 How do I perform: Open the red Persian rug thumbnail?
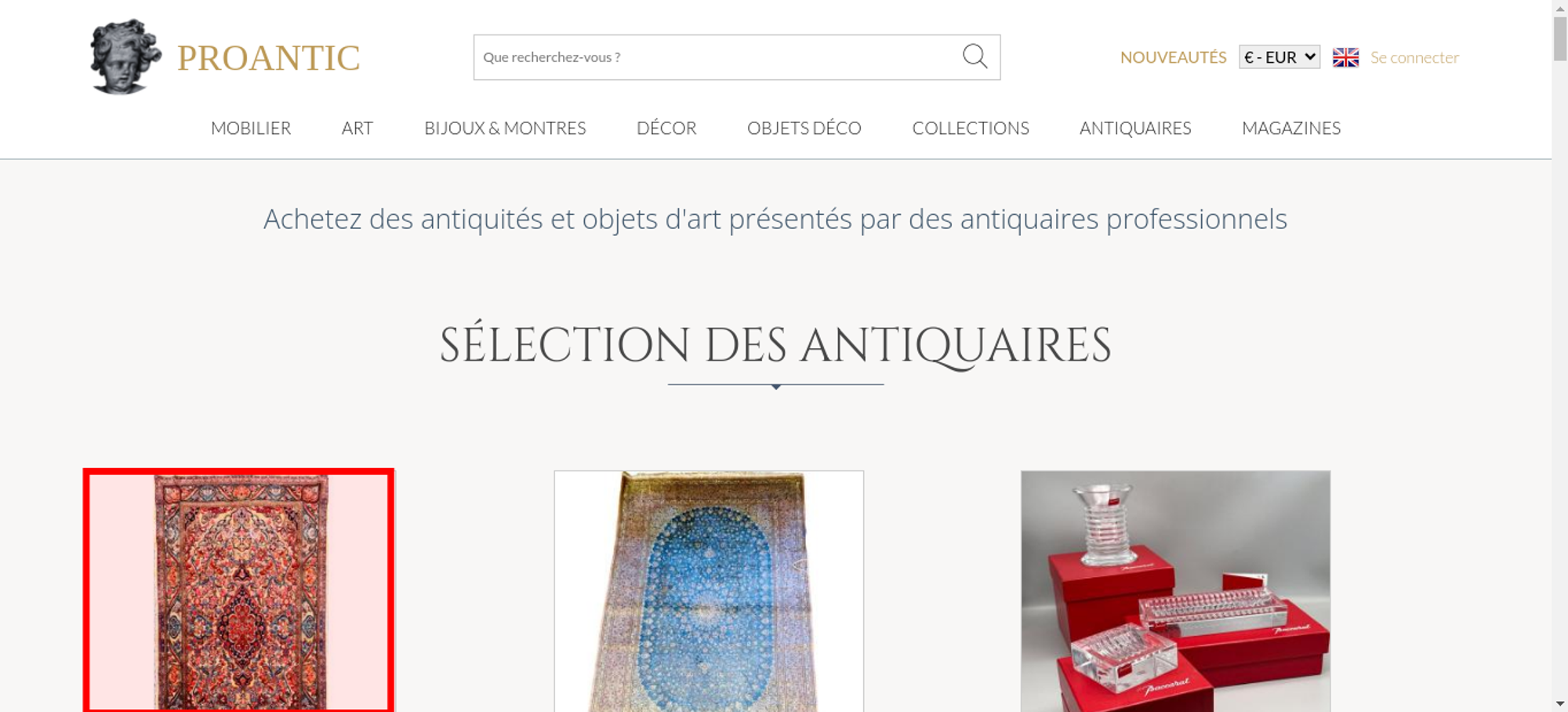click(x=238, y=591)
